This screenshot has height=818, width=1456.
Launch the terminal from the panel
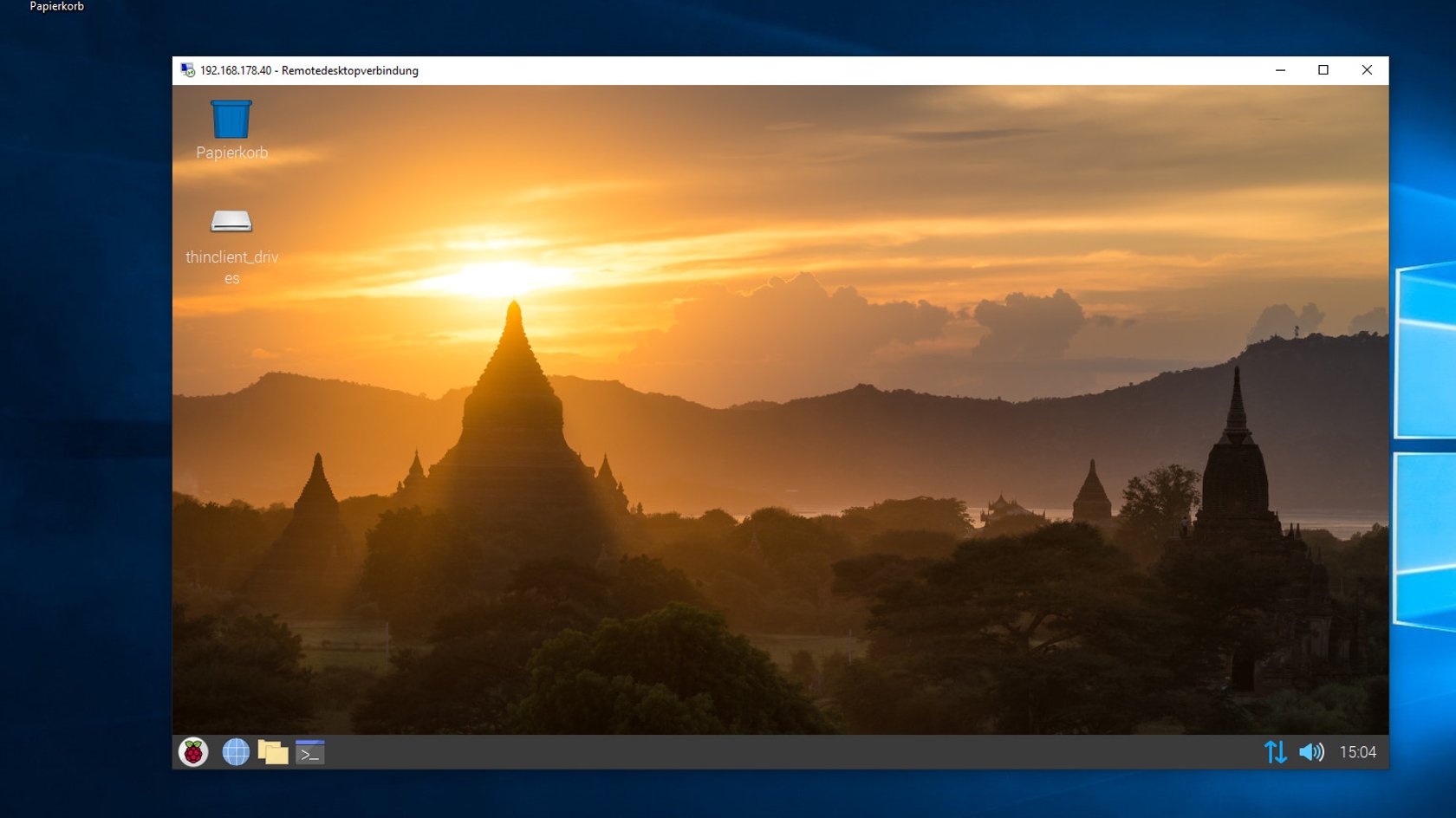[309, 752]
